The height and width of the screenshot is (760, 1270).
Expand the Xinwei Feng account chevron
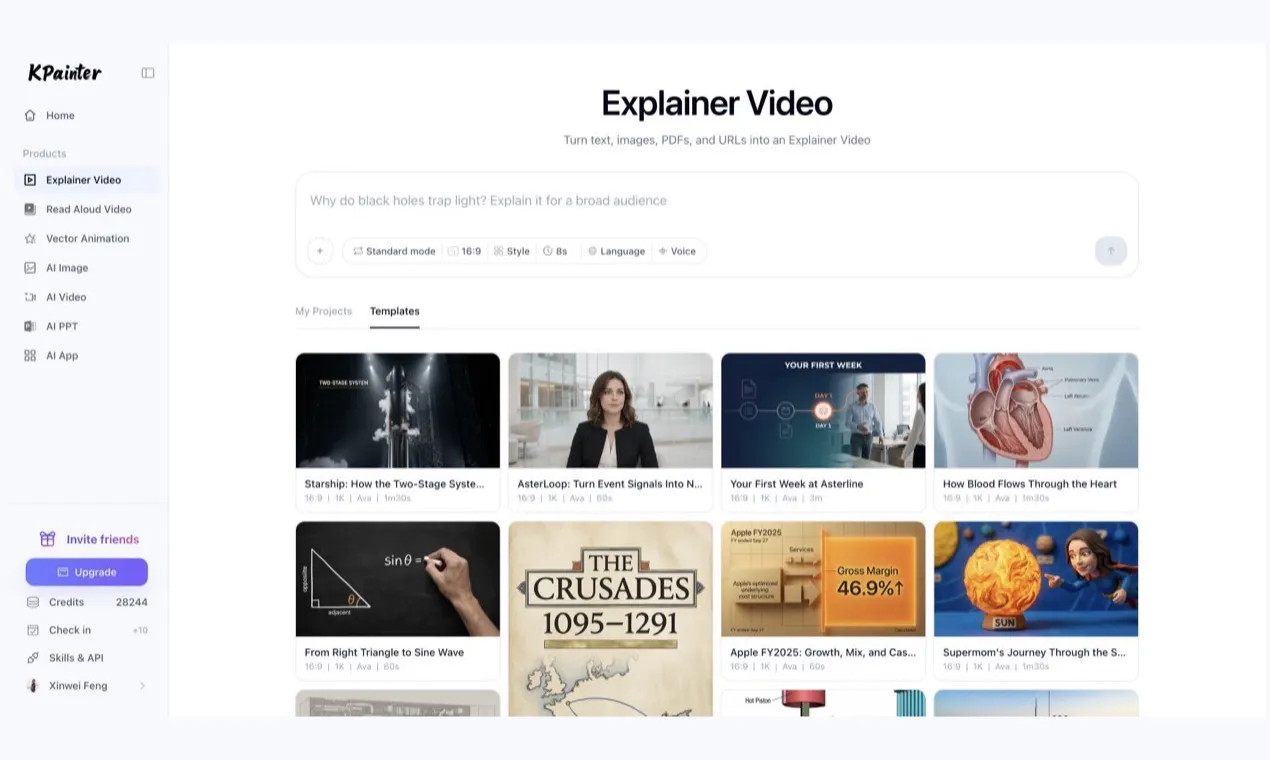click(142, 686)
